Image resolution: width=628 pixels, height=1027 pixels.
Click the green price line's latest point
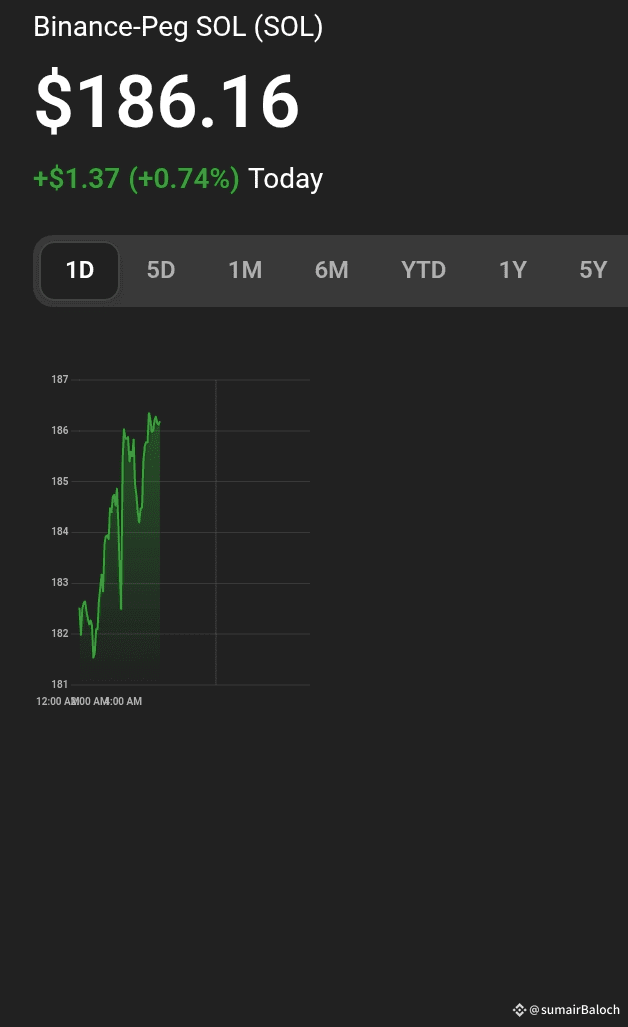click(x=159, y=421)
